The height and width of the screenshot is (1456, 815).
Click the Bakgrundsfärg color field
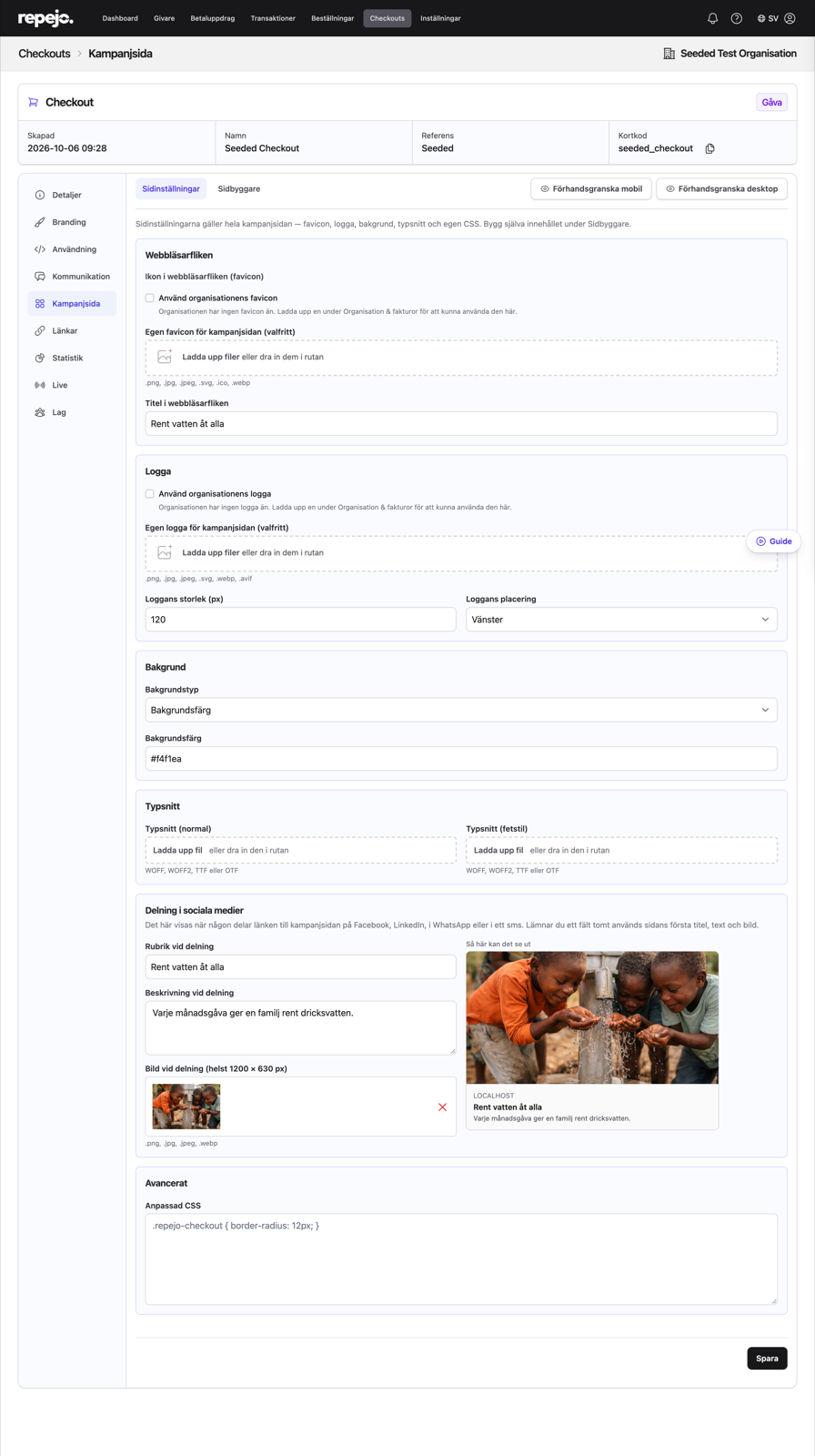(x=461, y=759)
